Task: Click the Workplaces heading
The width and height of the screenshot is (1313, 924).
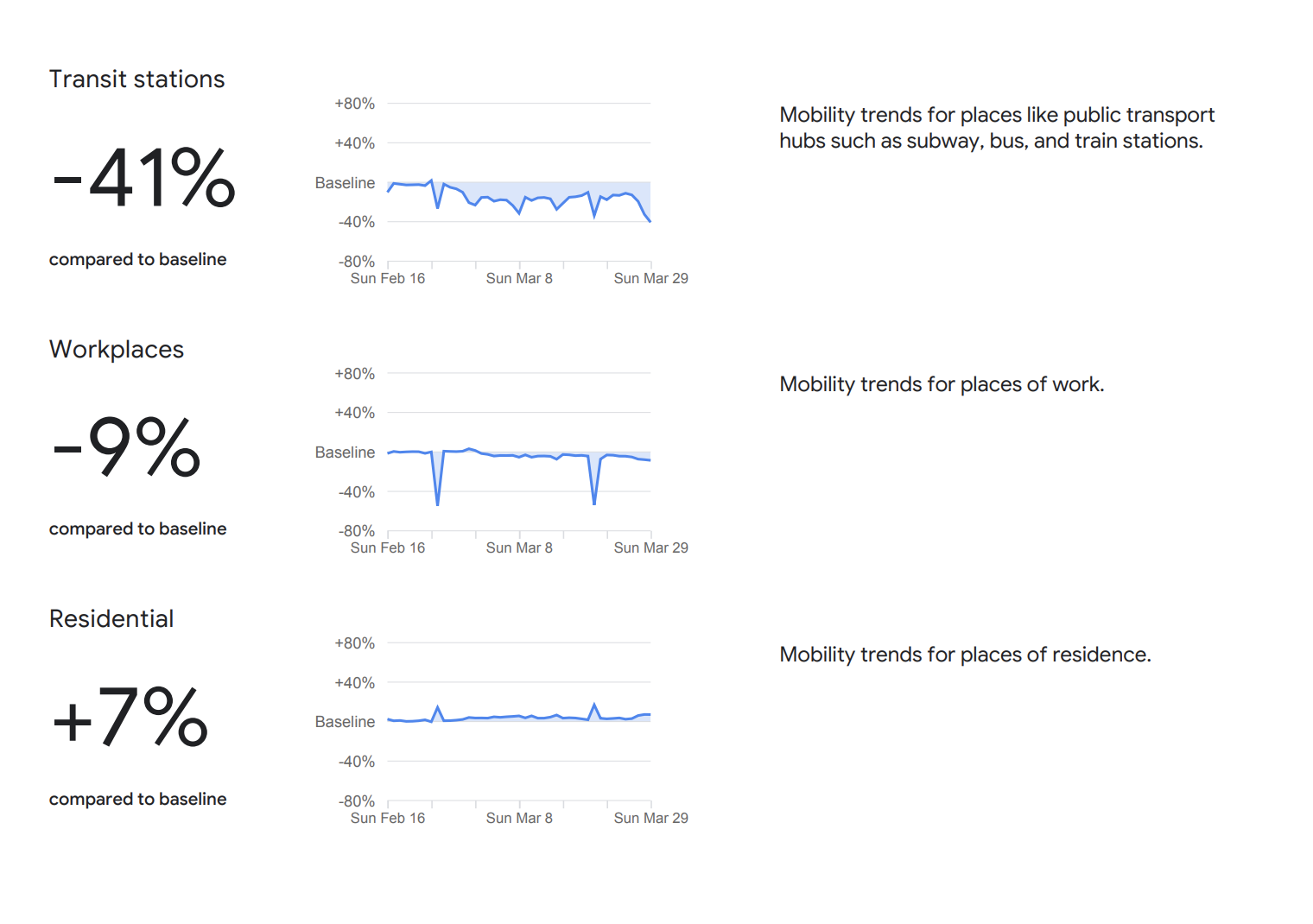Action: point(117,349)
